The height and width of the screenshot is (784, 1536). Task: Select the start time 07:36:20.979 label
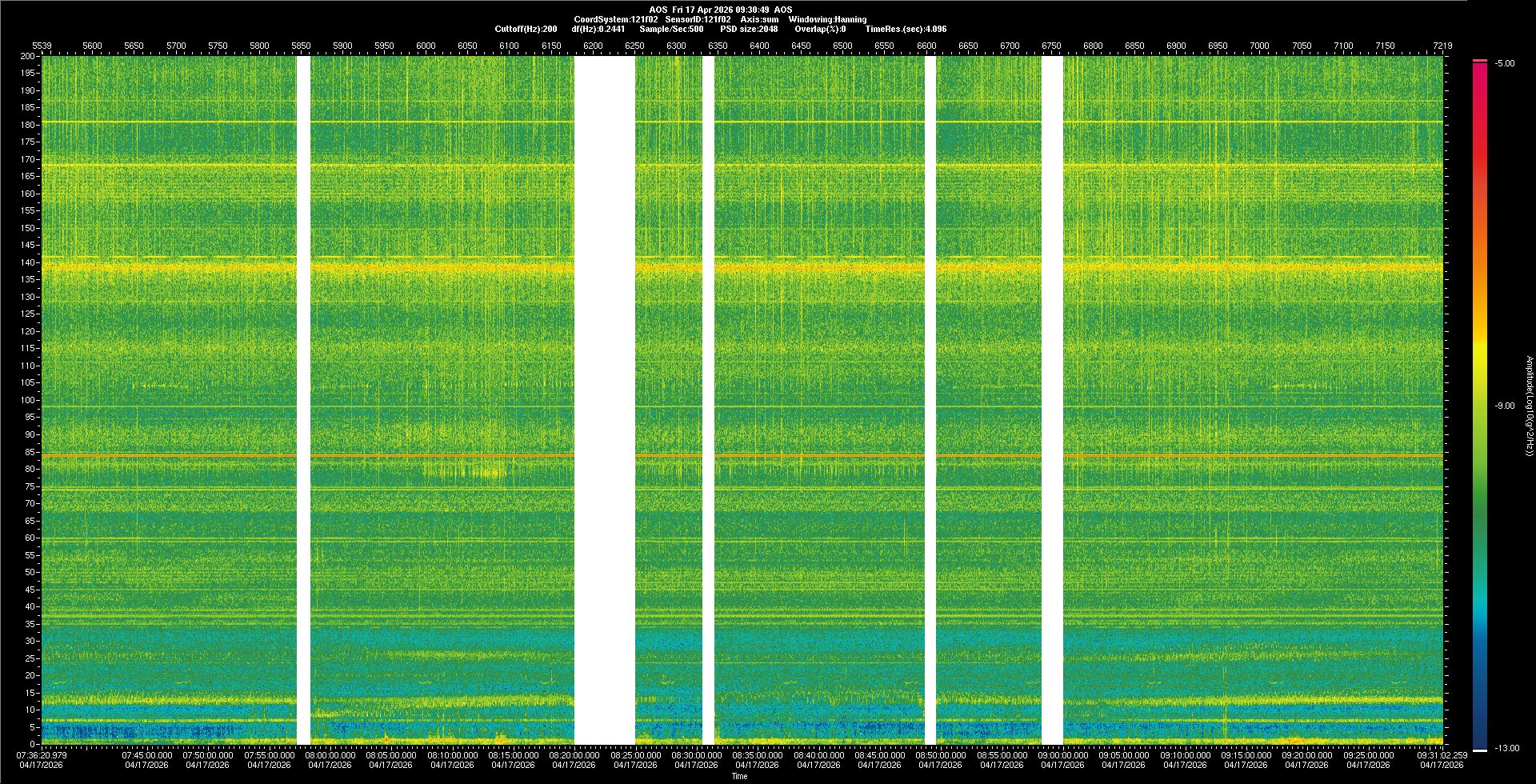tap(42, 754)
